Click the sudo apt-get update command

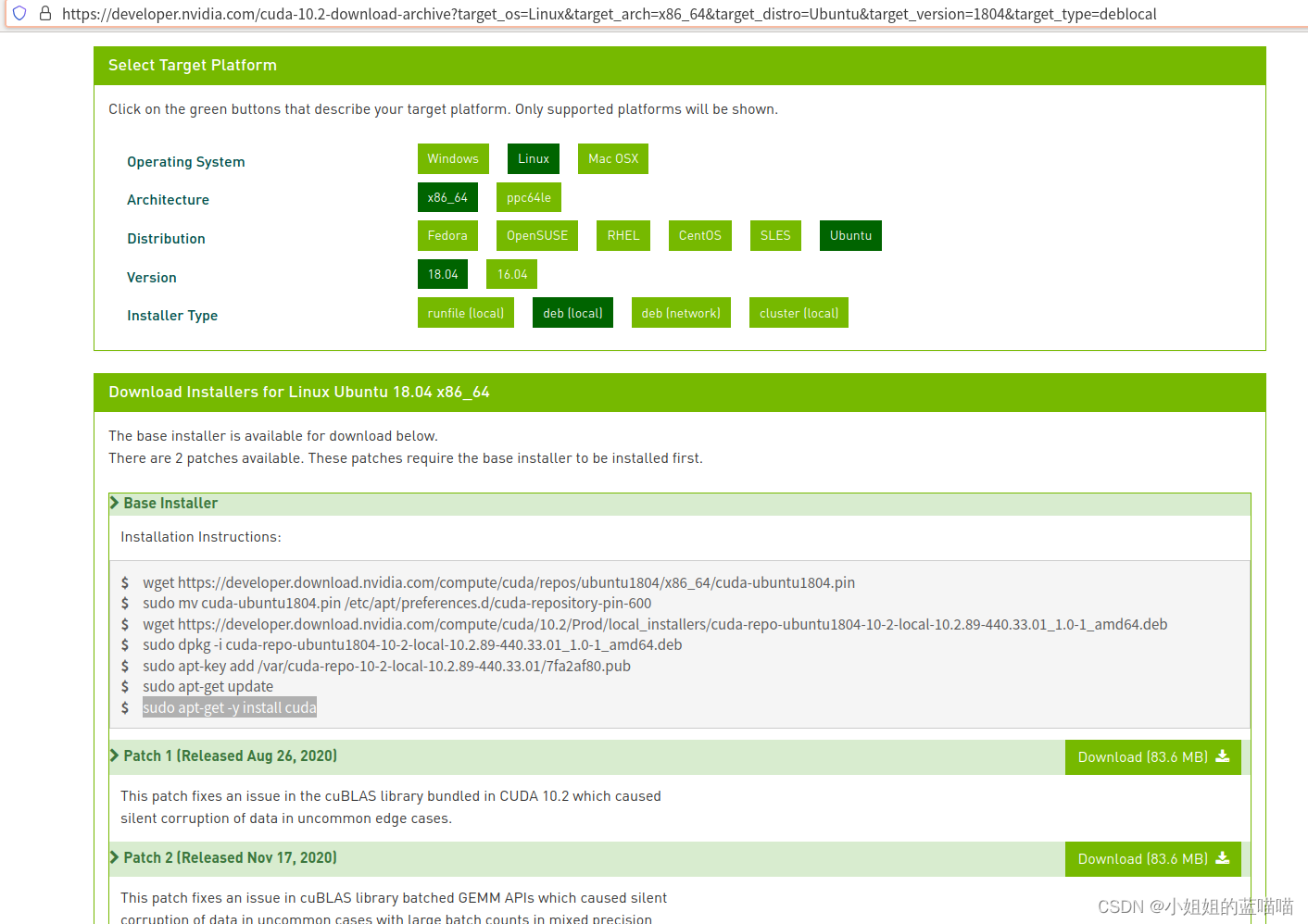tap(208, 686)
